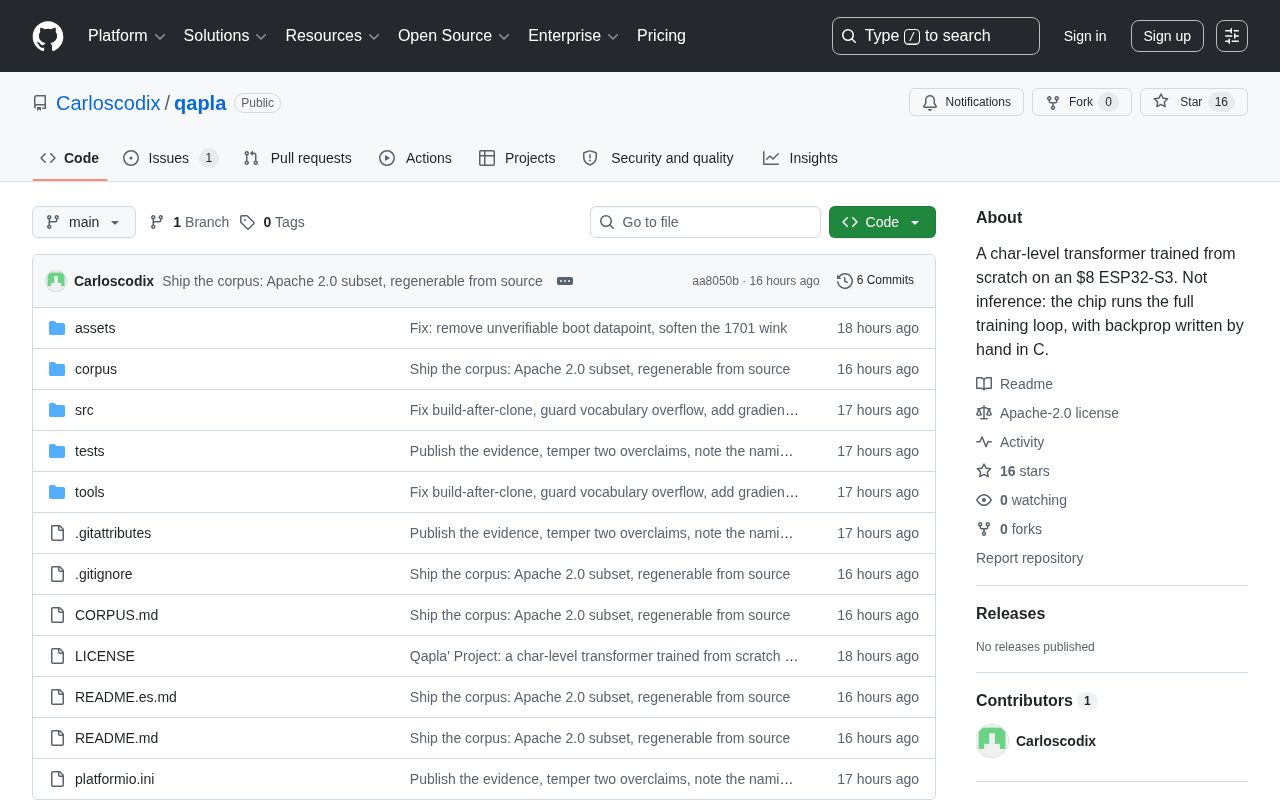View the 6 Commits history link

[876, 281]
